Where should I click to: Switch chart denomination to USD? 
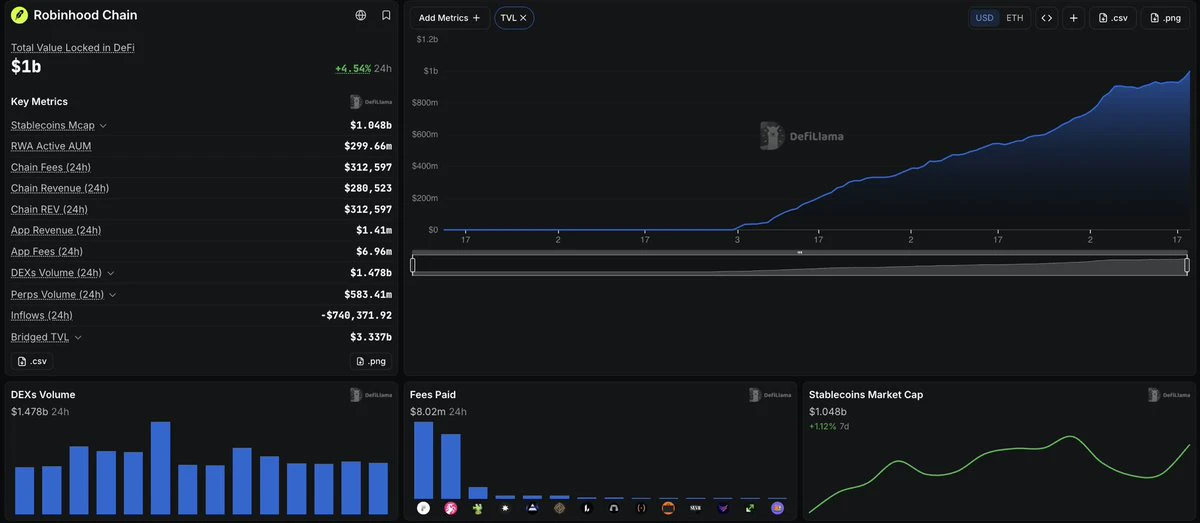985,18
